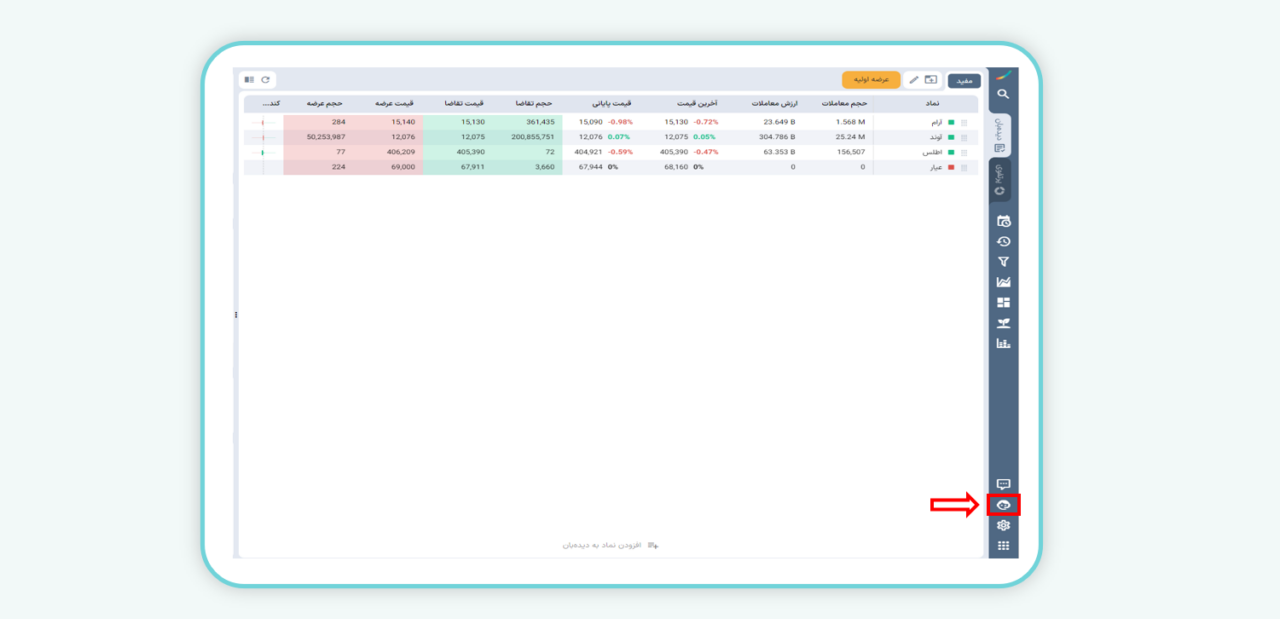Click افزودن نماد به دیده‌بان link
The height and width of the screenshot is (619, 1280).
point(610,545)
